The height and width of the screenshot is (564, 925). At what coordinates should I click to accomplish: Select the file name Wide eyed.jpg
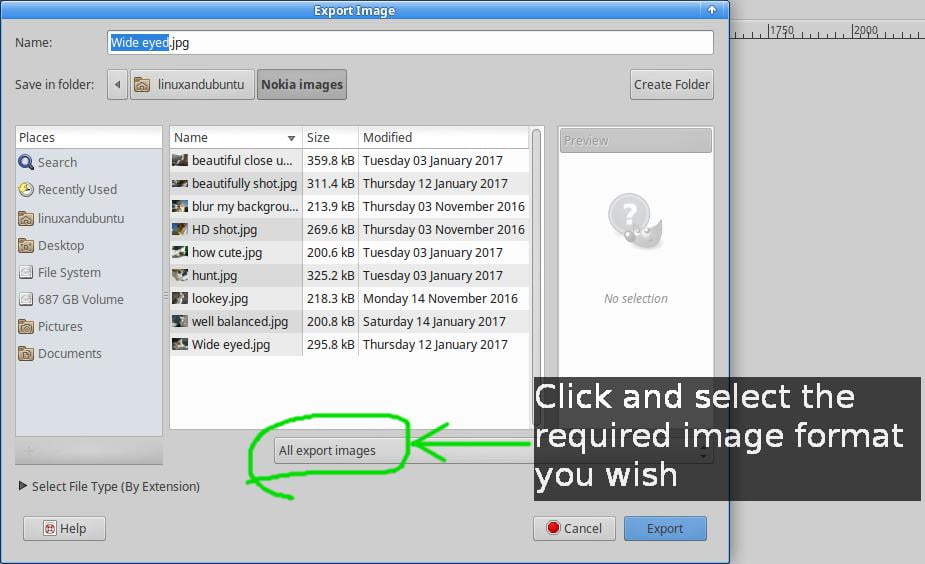231,345
